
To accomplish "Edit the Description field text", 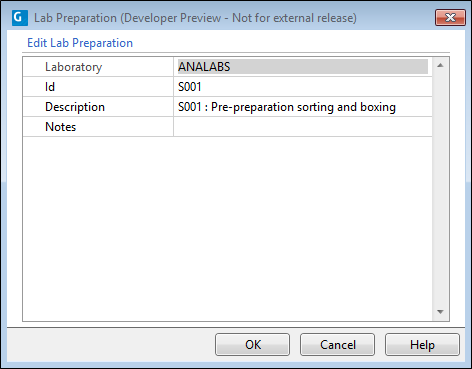I will click(303, 107).
